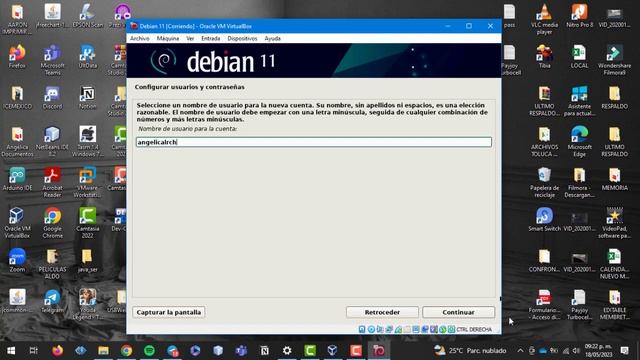
Task: Open the Dispositivos menu
Action: [x=242, y=38]
